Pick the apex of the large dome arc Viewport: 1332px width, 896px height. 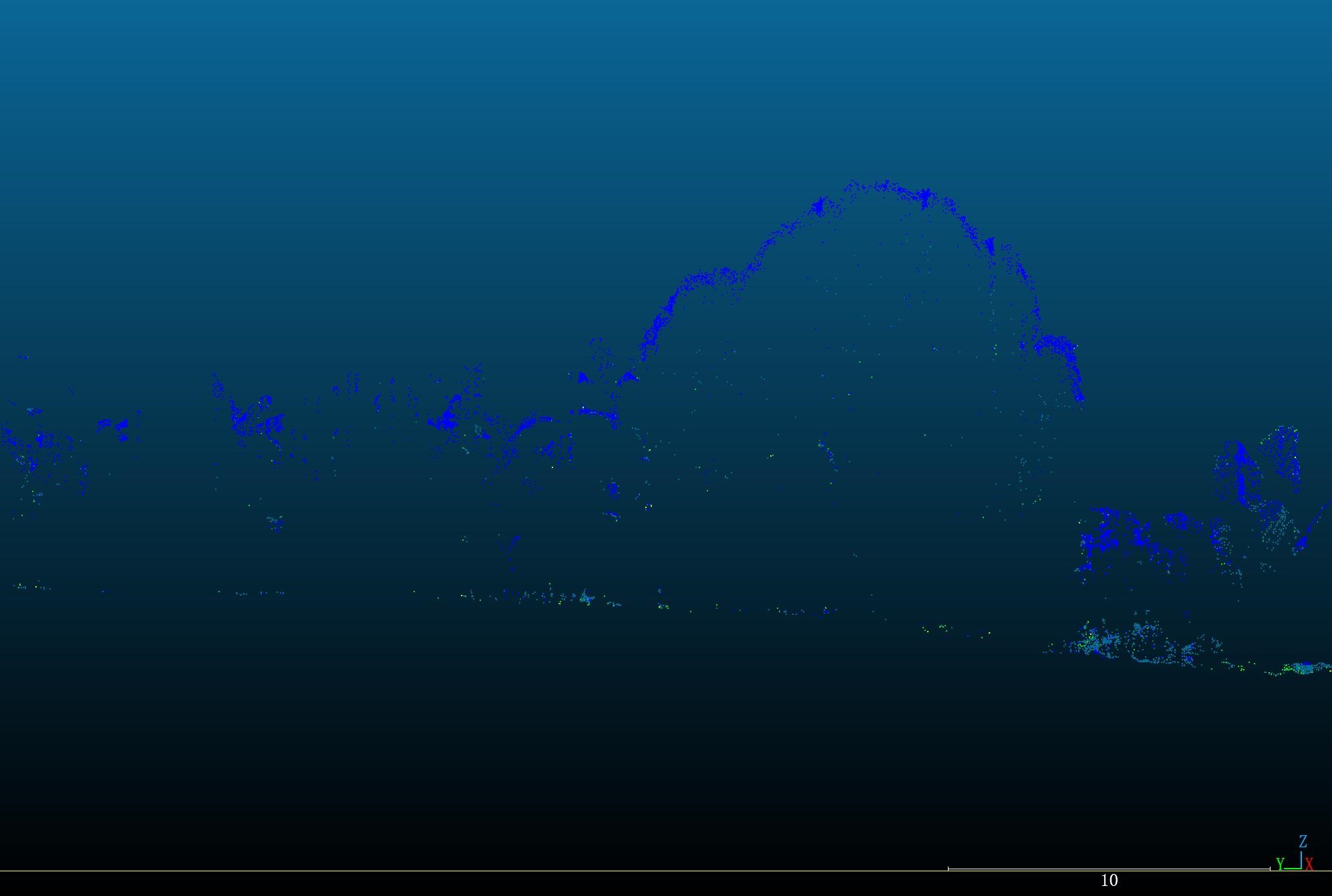click(x=885, y=185)
